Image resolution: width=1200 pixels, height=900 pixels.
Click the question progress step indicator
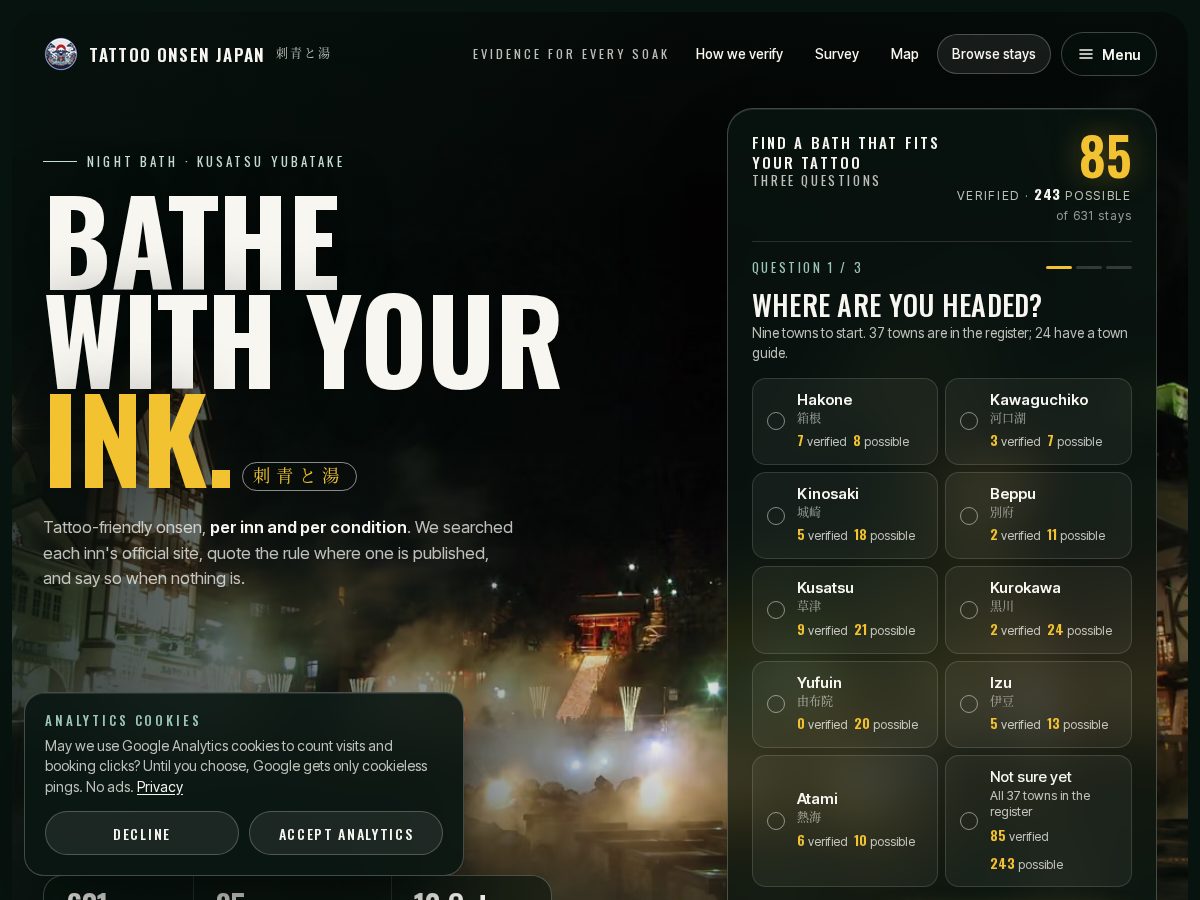point(1089,267)
